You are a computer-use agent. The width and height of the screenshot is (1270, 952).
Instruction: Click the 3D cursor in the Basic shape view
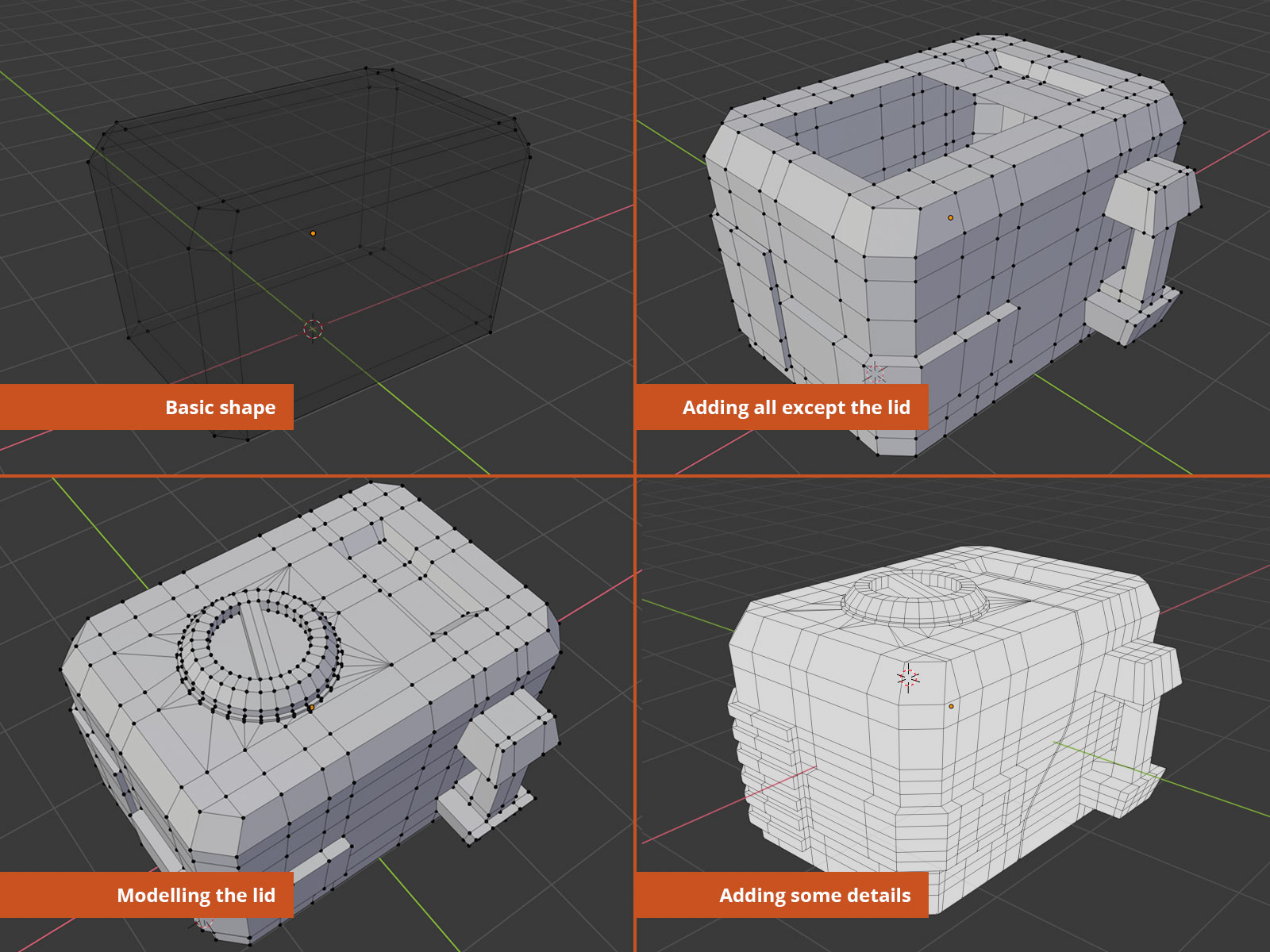point(313,328)
